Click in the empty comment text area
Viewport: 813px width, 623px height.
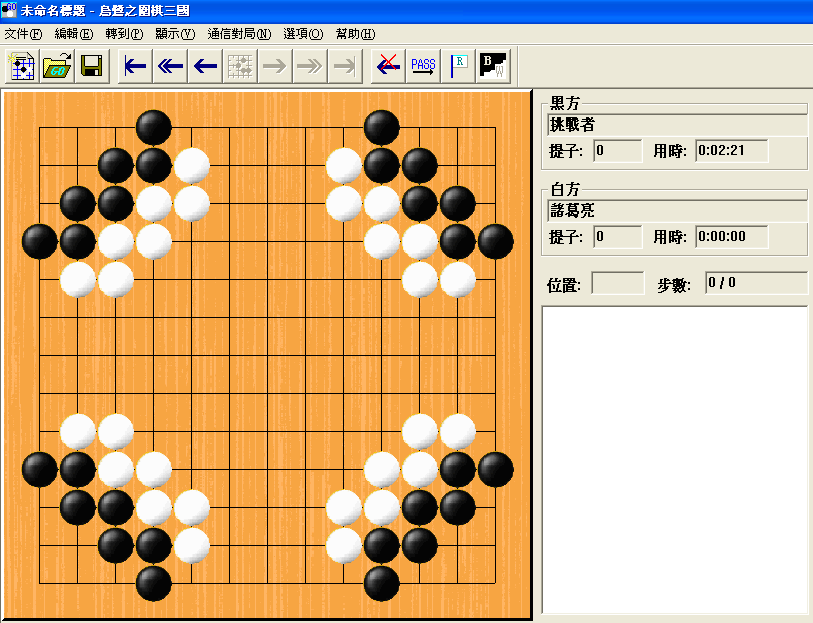pos(674,459)
